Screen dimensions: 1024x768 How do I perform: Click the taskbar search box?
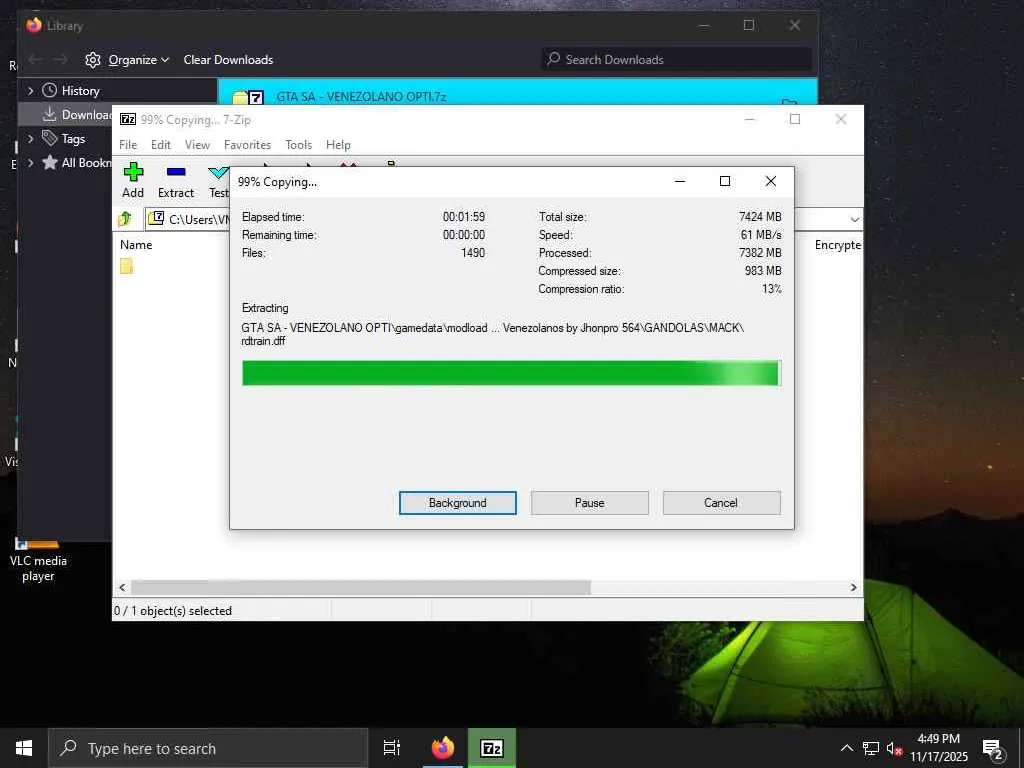[x=208, y=748]
